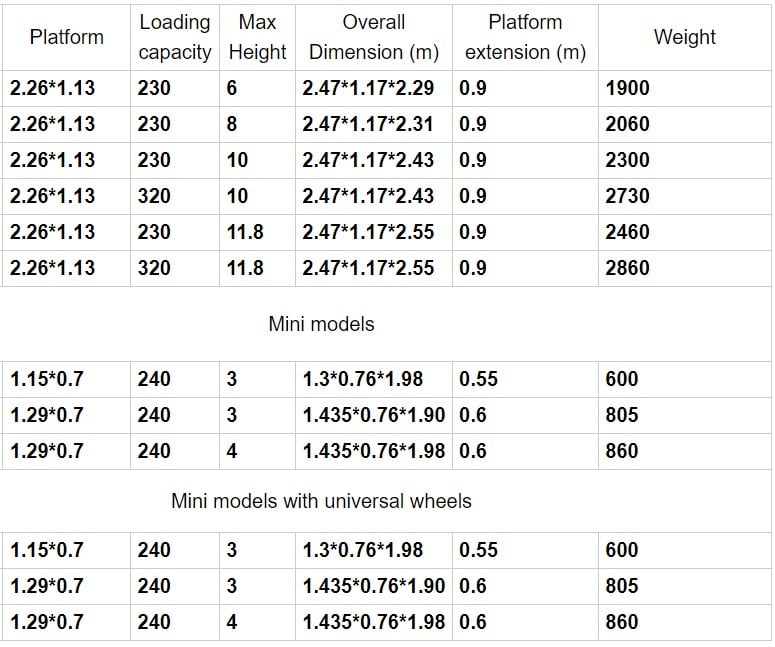Select the Overall Dimension (m) header
The height and width of the screenshot is (647, 775).
(x=374, y=37)
